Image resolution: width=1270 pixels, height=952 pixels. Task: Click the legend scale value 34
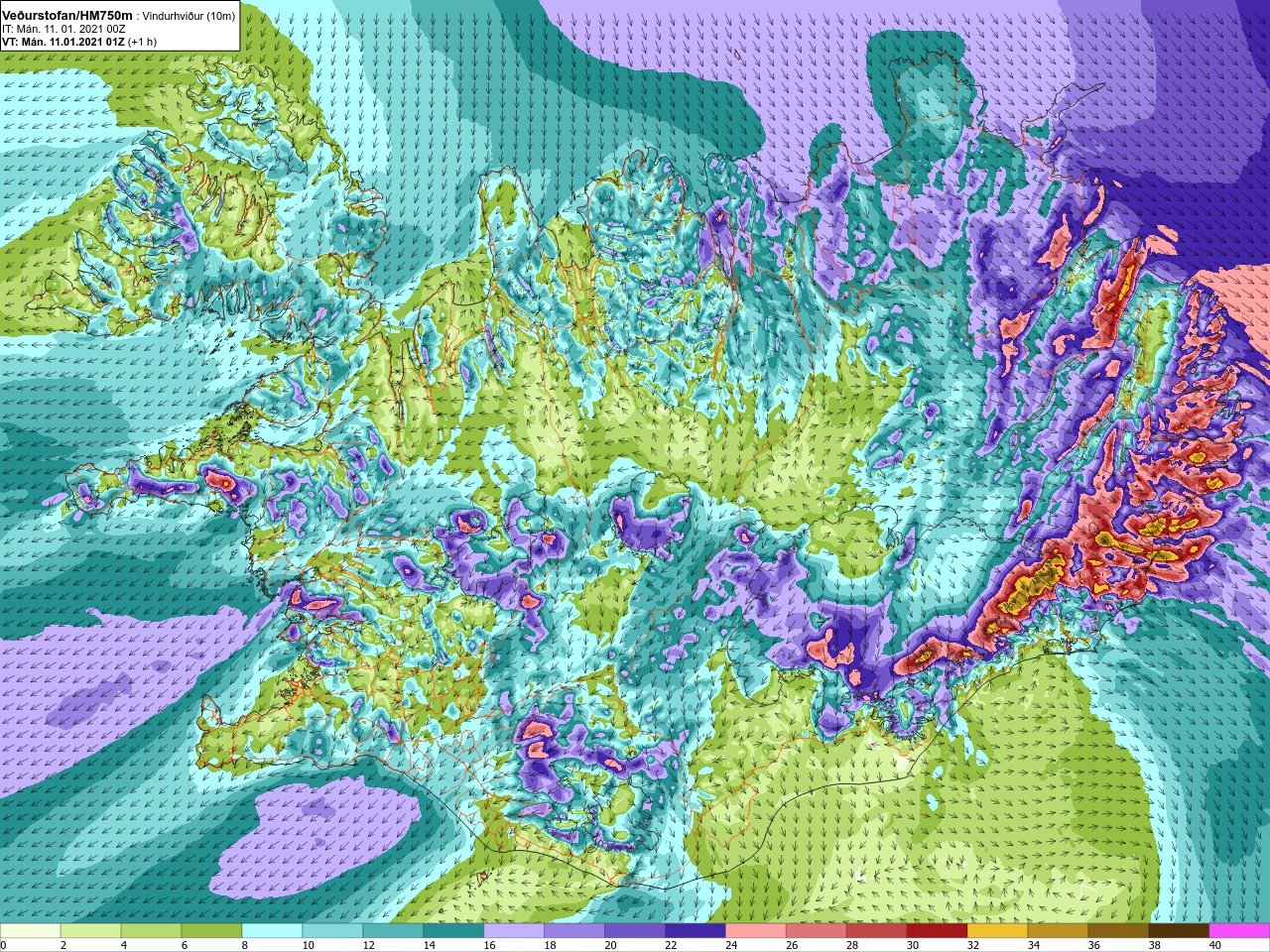tap(1035, 945)
